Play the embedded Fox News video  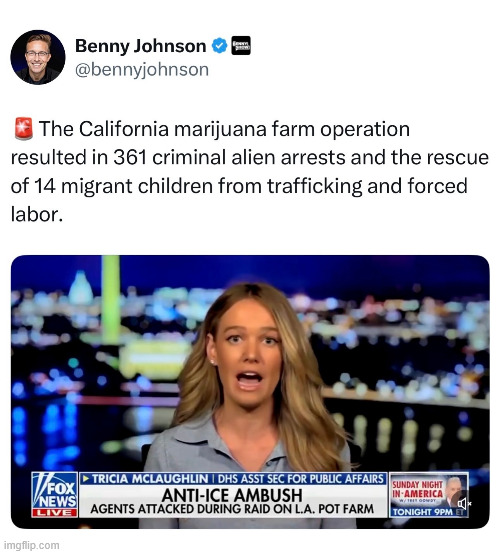(x=250, y=391)
